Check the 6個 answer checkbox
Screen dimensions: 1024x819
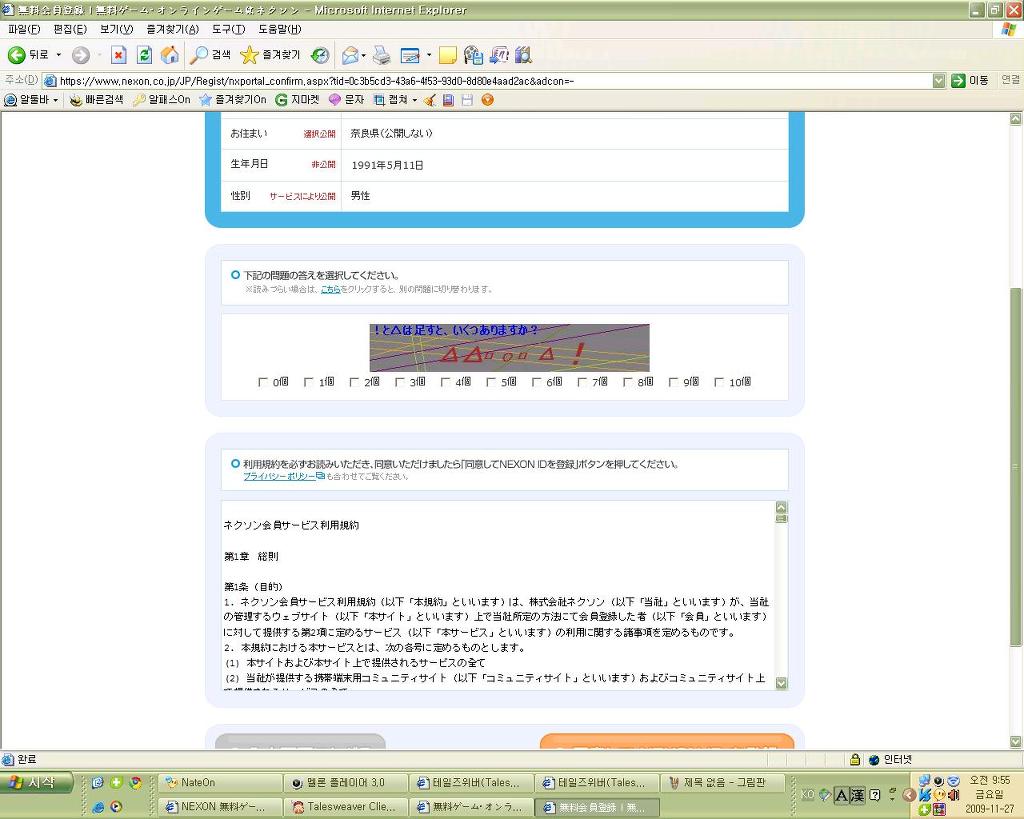tap(537, 382)
